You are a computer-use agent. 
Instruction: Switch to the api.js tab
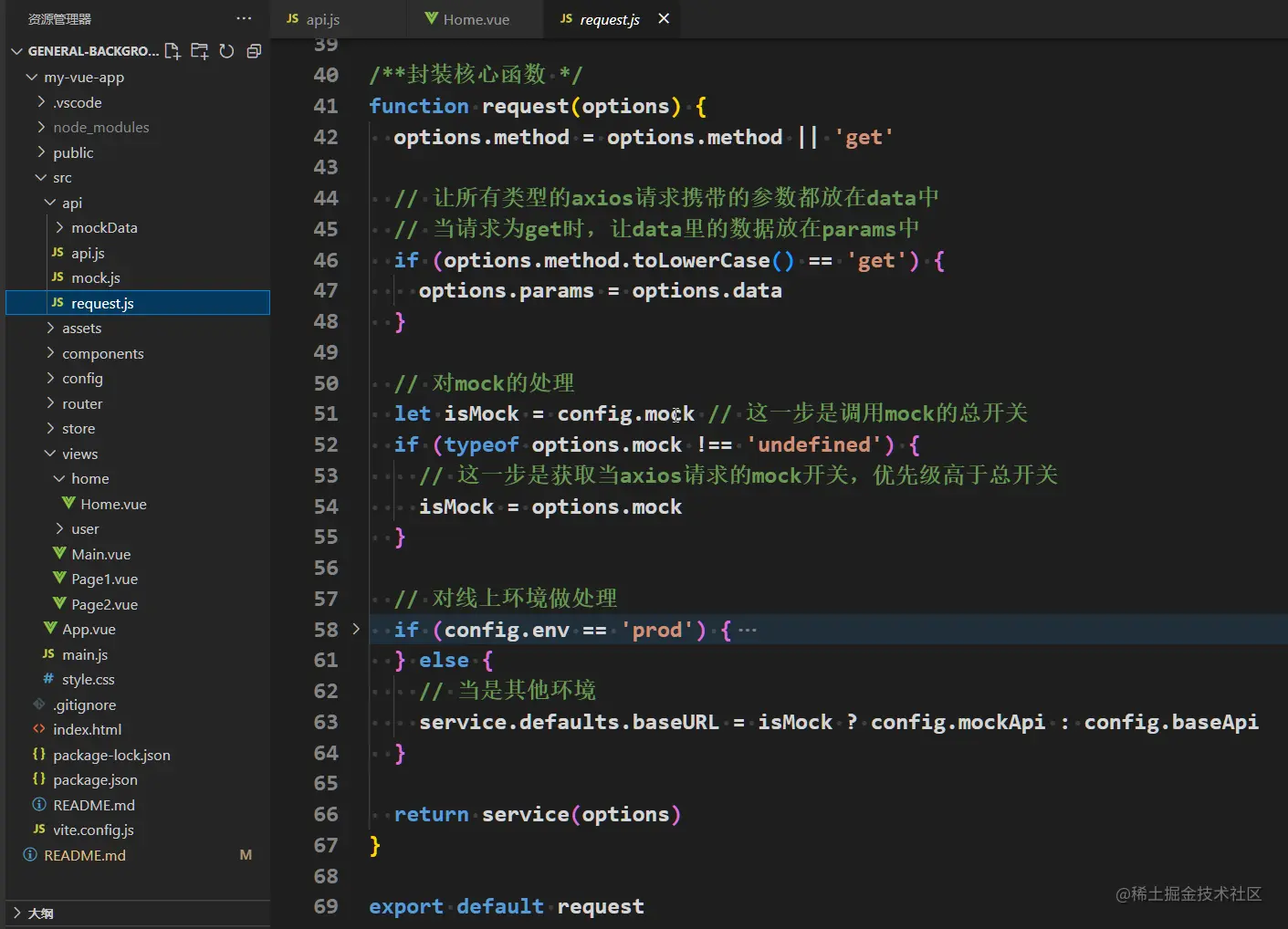coord(322,19)
